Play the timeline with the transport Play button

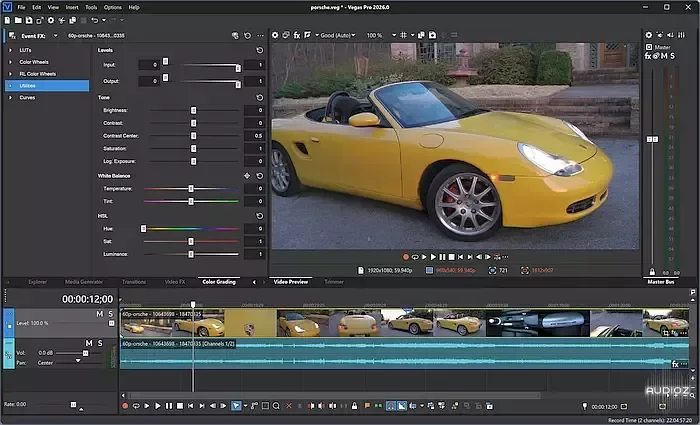tap(158, 406)
